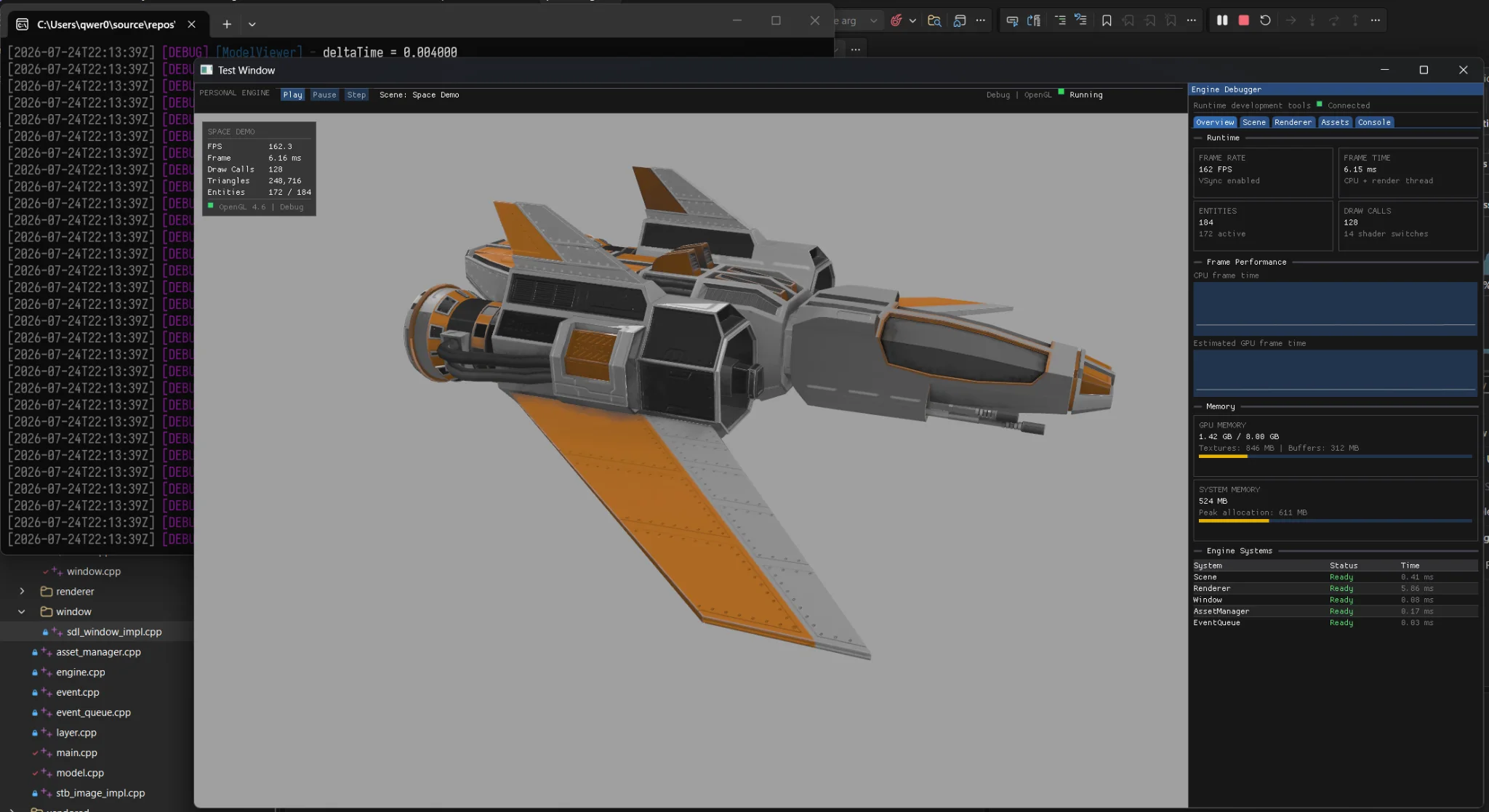The image size is (1489, 812).
Task: Open event_queue.cpp in the file tree
Action: (x=93, y=712)
